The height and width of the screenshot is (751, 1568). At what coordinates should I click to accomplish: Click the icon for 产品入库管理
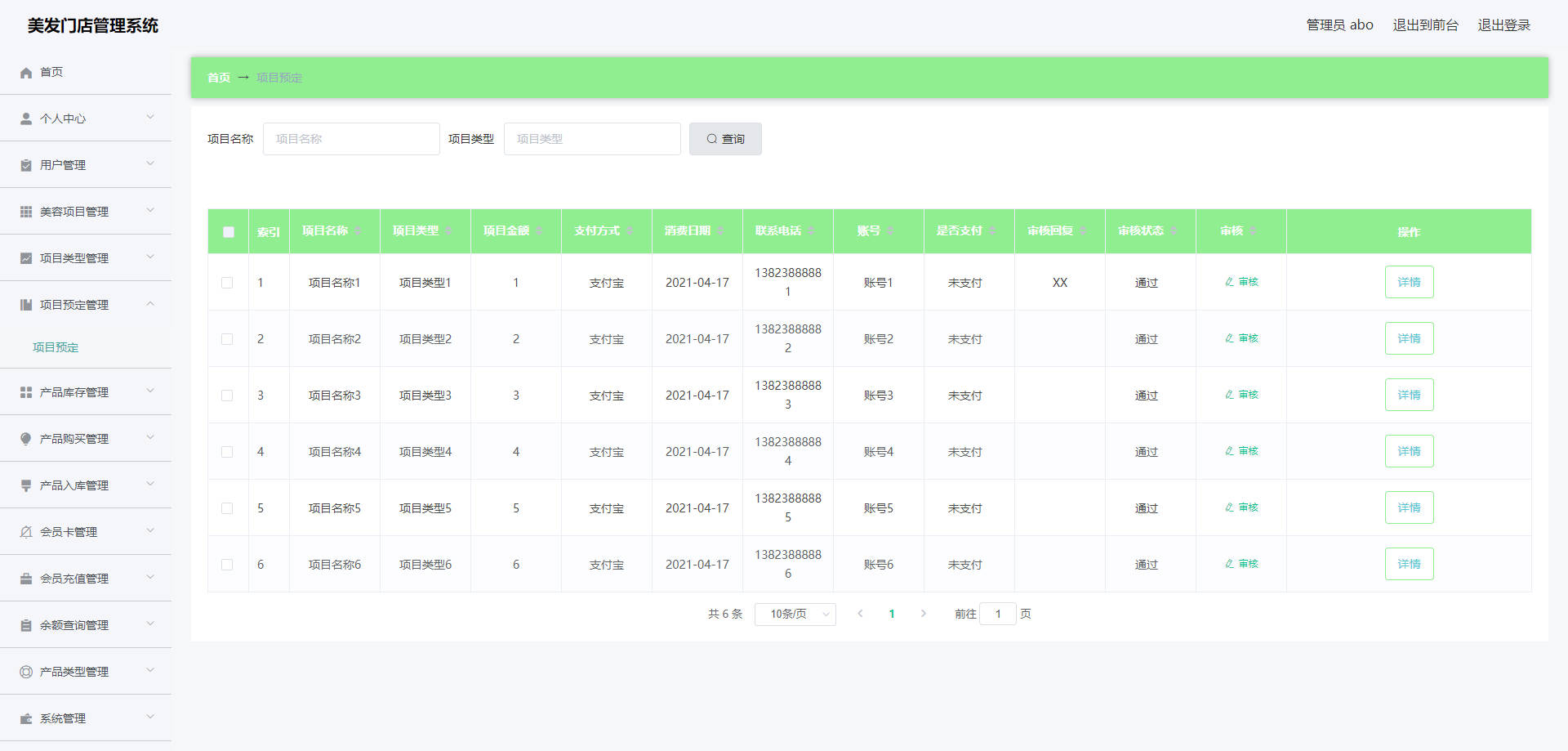pos(26,485)
